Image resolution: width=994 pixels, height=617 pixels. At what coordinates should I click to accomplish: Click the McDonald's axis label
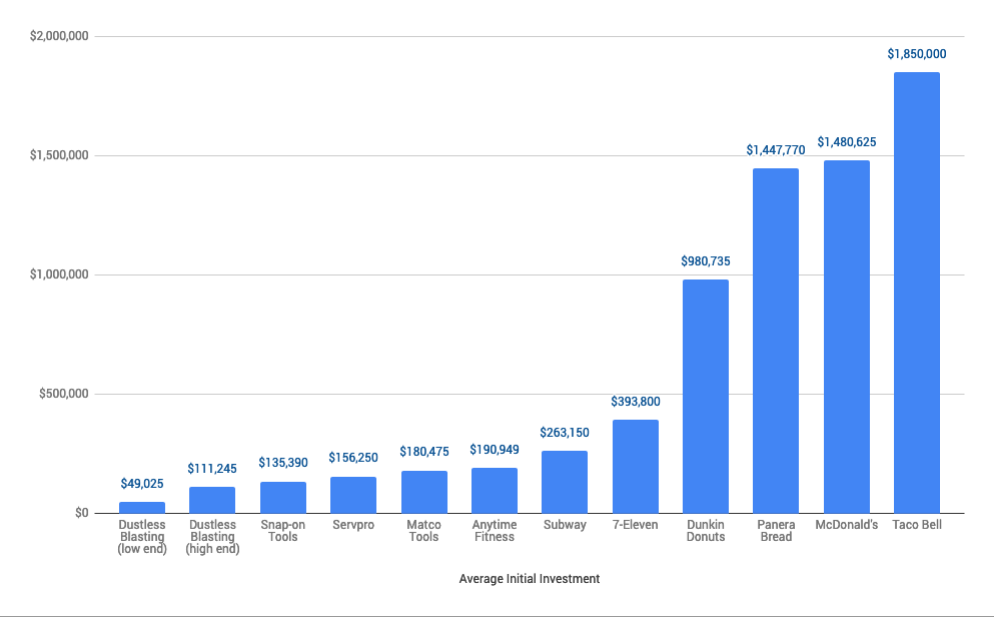pyautogui.click(x=846, y=524)
